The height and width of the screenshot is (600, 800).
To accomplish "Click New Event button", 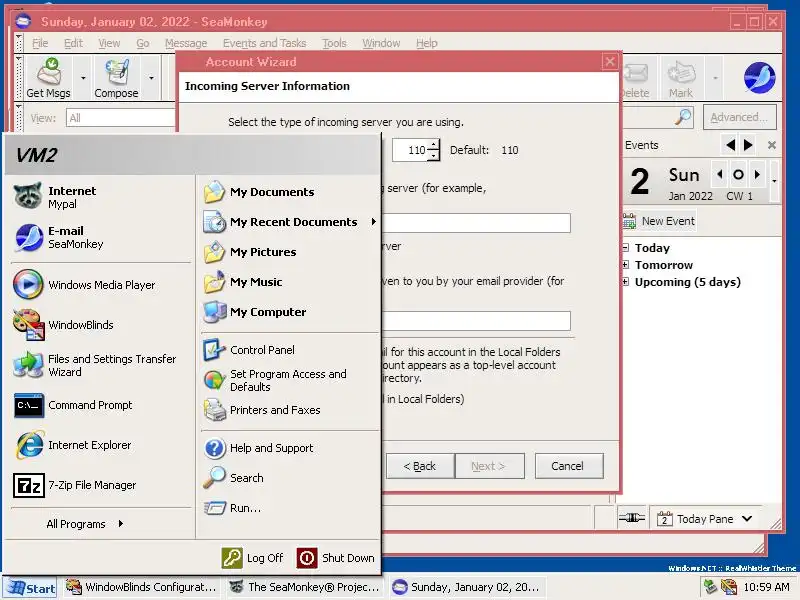I will 659,221.
